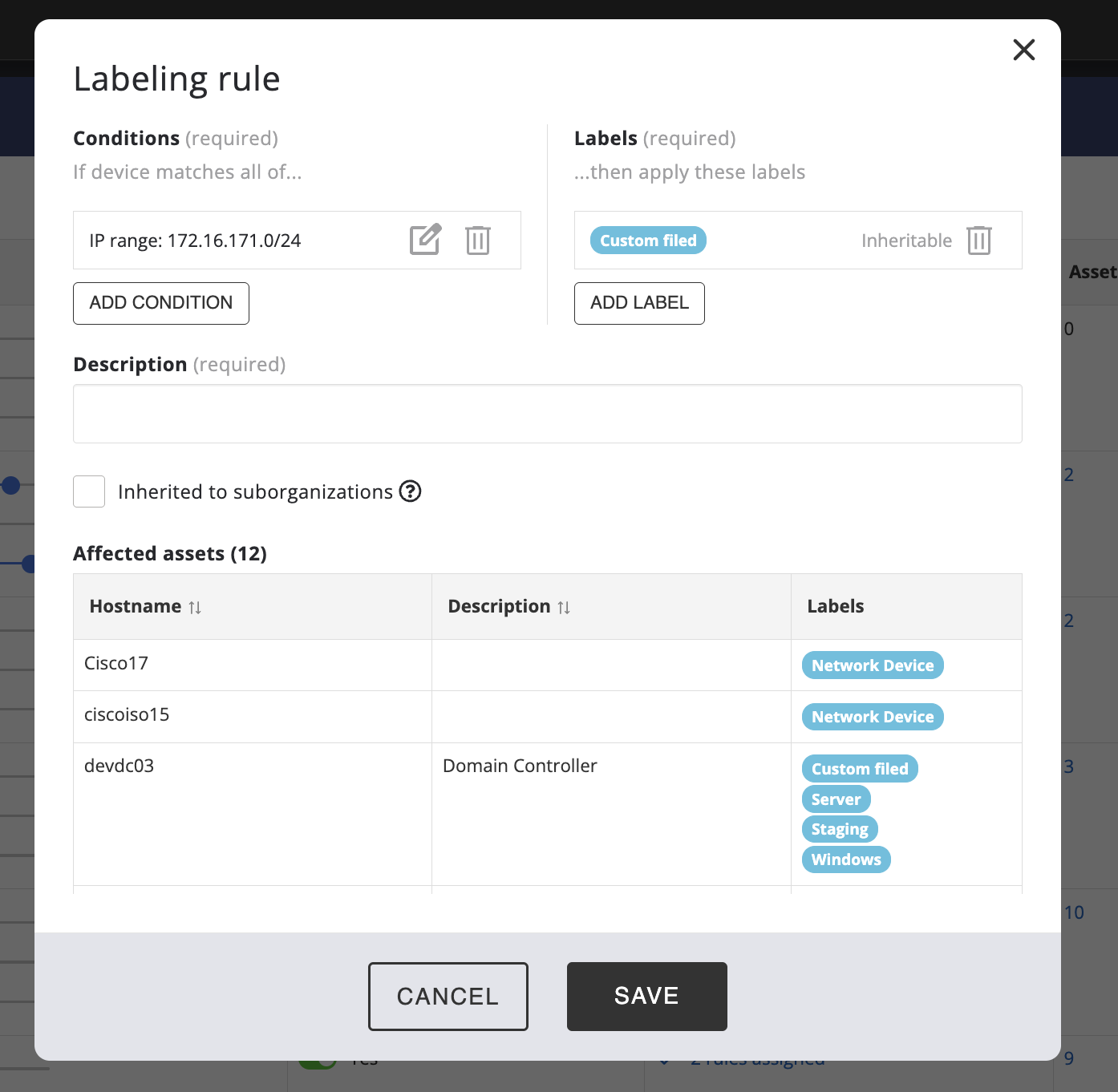Focus the Description text field
This screenshot has height=1092, width=1118.
tap(547, 414)
